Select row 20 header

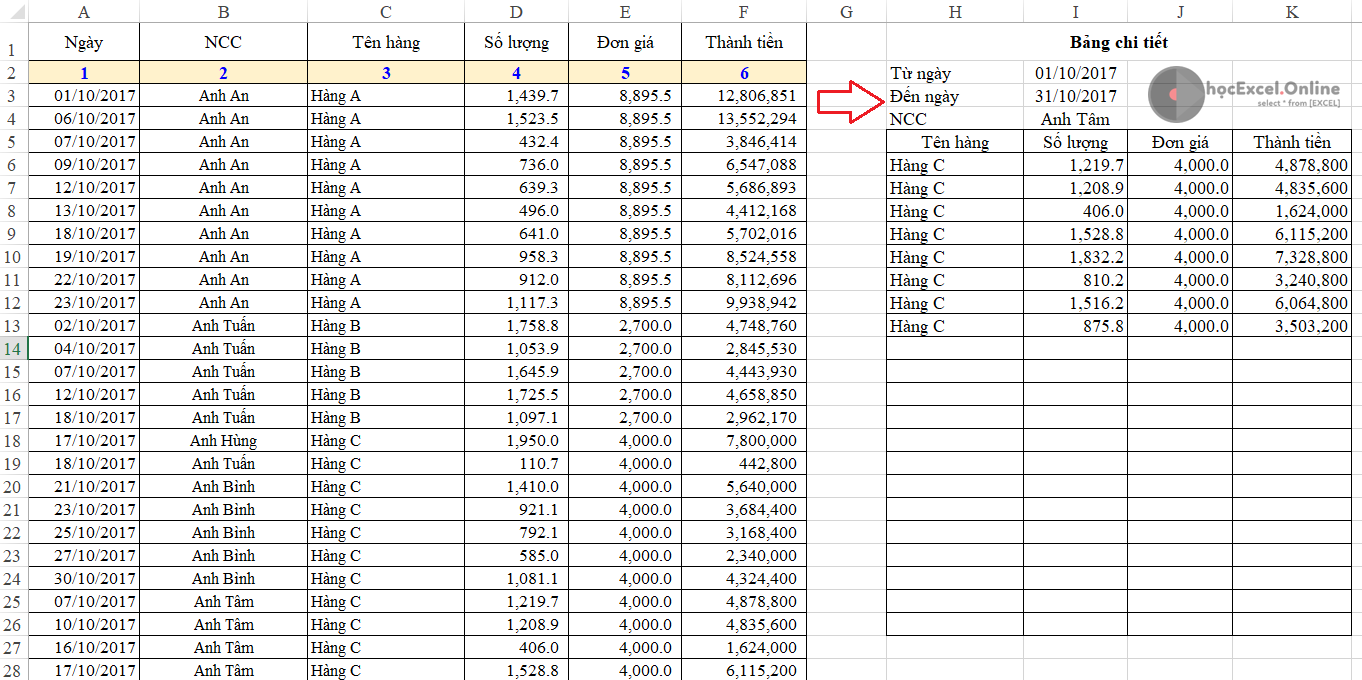[14, 487]
